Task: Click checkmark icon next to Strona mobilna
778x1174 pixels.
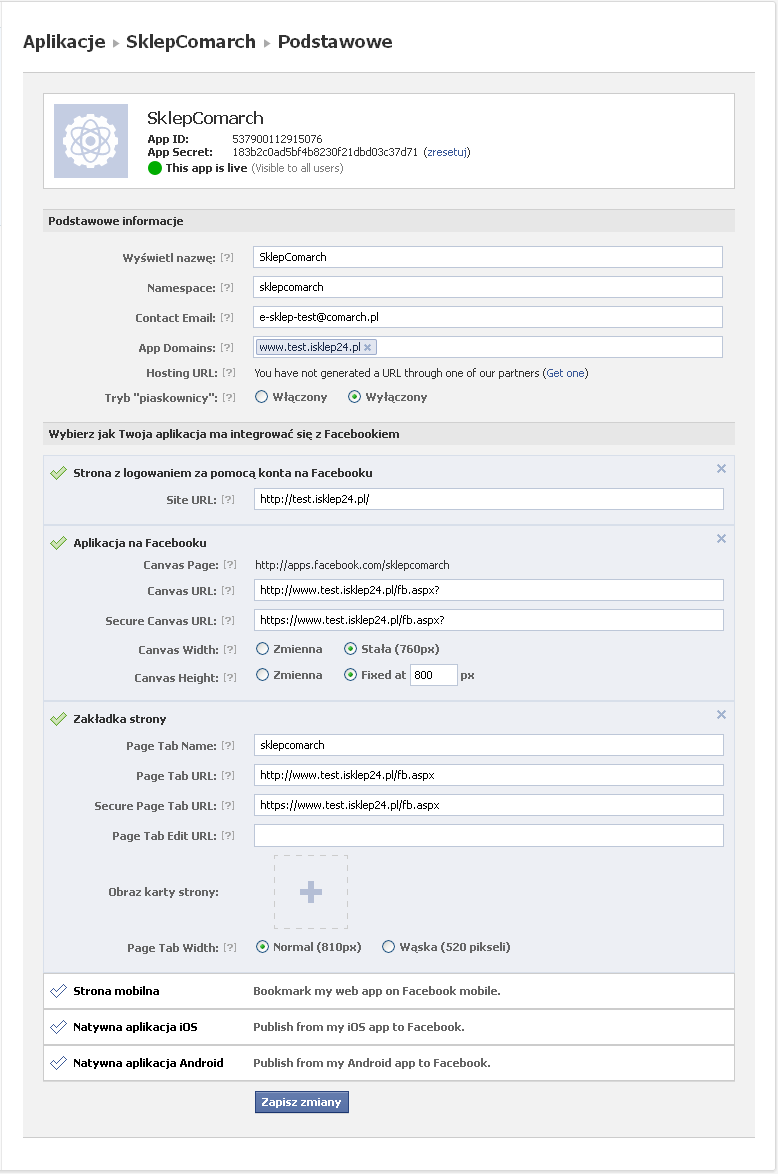Action: tap(58, 991)
